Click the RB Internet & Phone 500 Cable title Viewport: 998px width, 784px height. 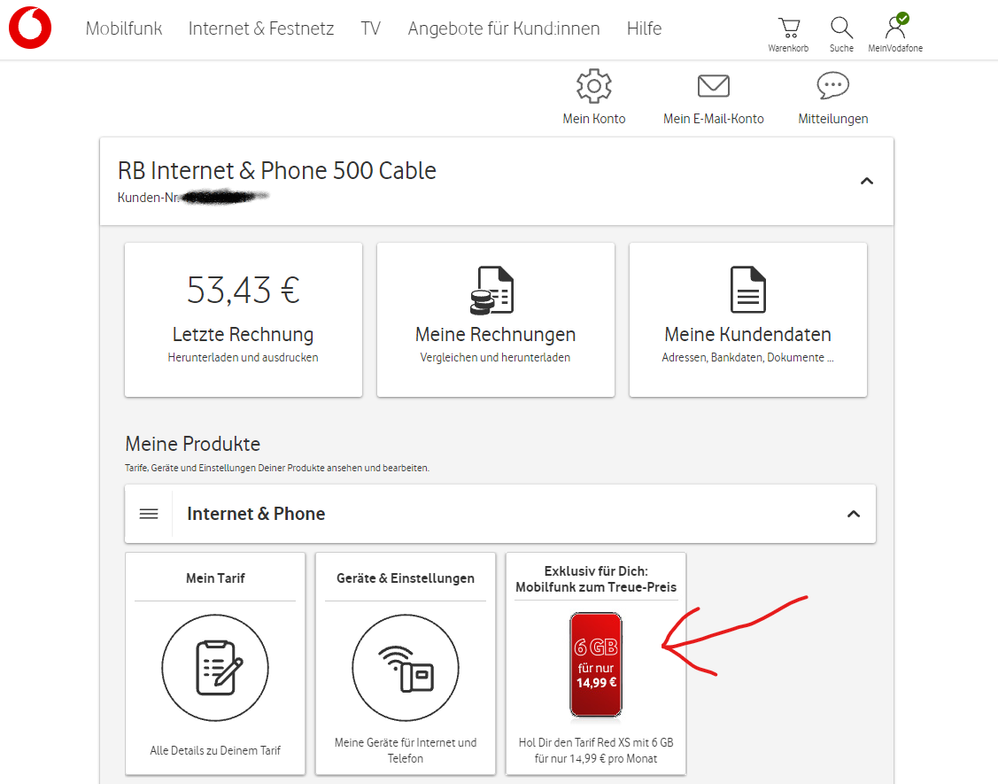[x=277, y=171]
